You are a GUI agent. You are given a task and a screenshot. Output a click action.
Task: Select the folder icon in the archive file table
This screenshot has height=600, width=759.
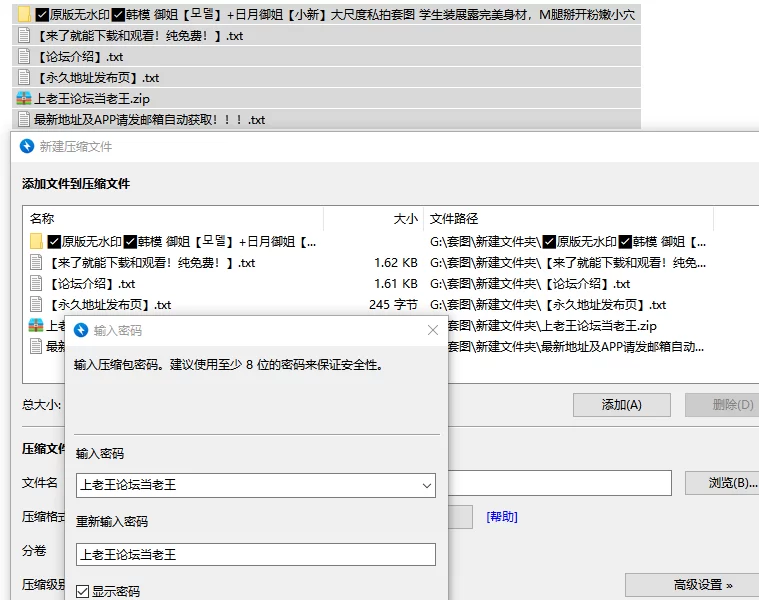click(36, 242)
